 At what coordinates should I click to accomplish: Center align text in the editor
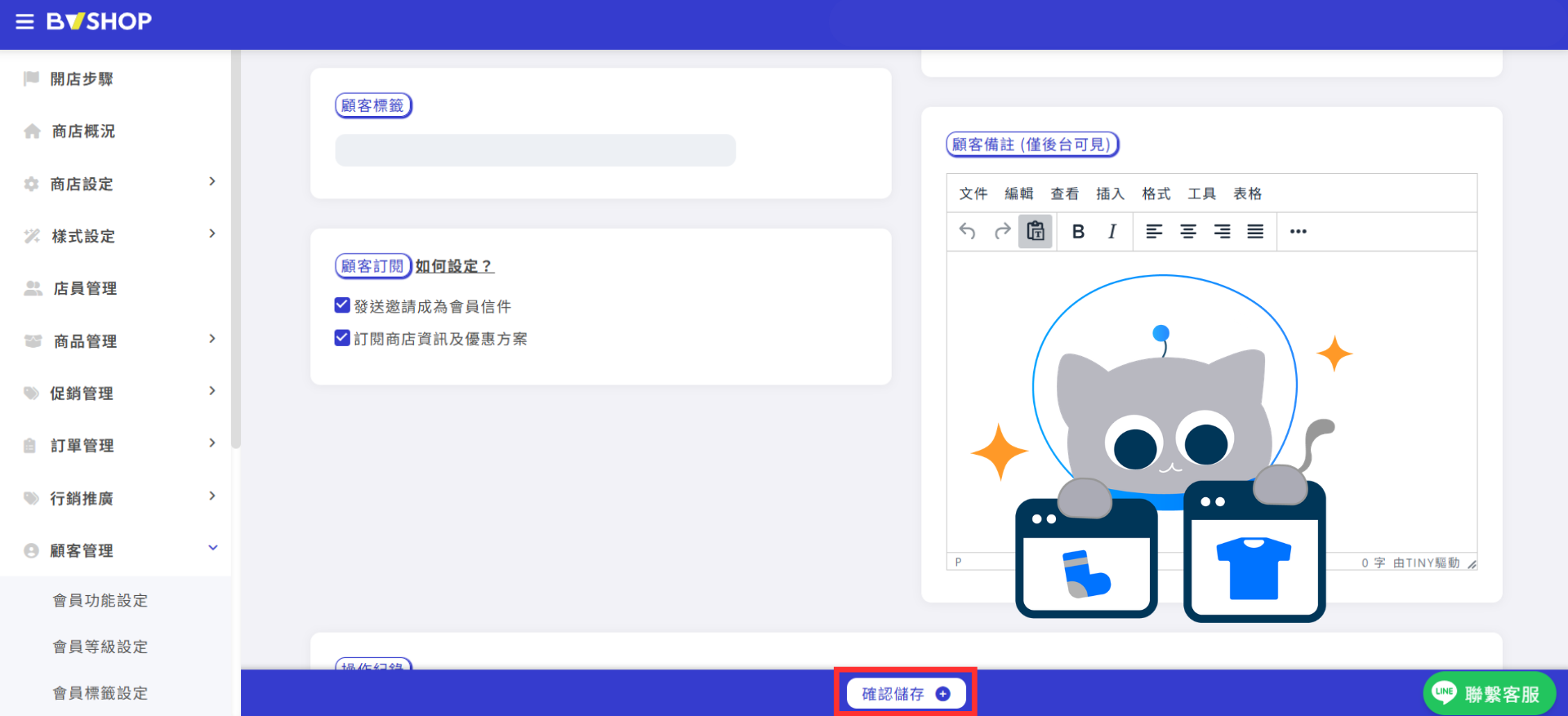(x=1188, y=232)
